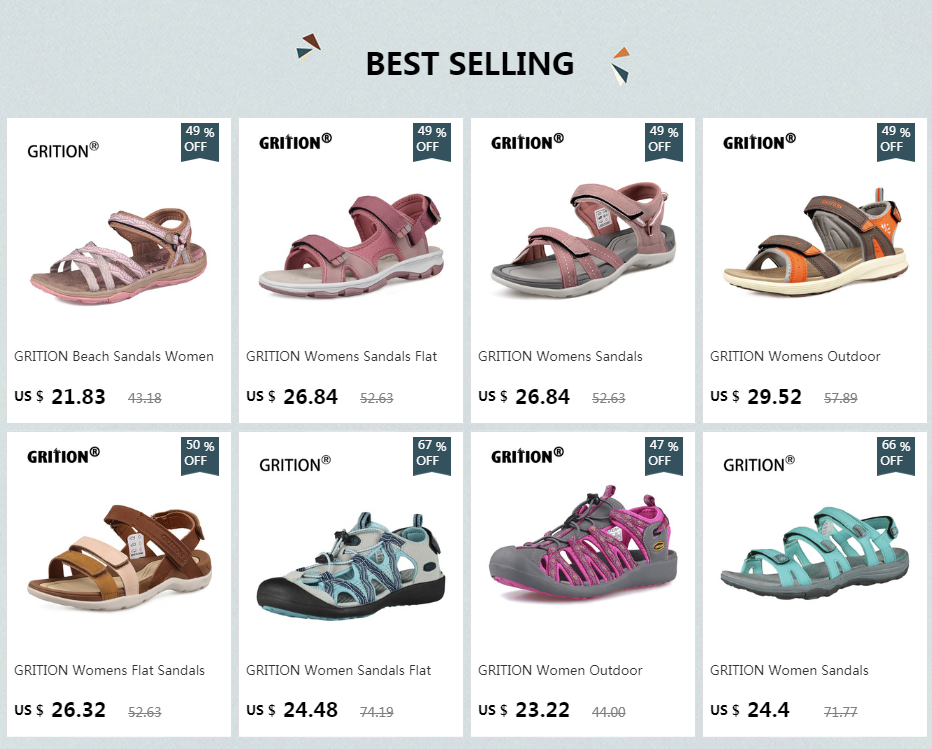Screen dimensions: 932x749
Task: Open "GRITION Womens Flat Sandals" product link
Action: pyautogui.click(x=110, y=670)
